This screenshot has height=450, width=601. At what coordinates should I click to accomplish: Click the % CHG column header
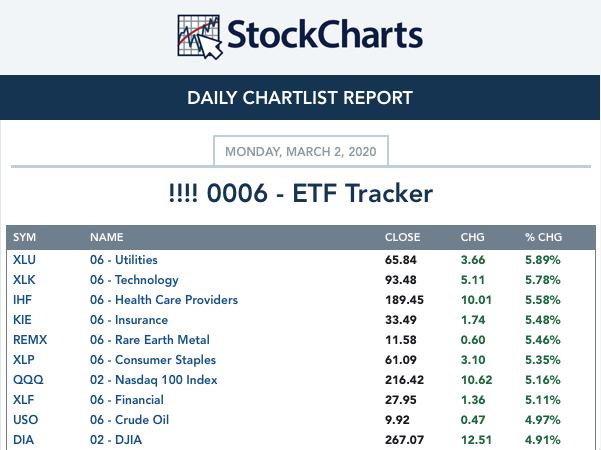[544, 237]
